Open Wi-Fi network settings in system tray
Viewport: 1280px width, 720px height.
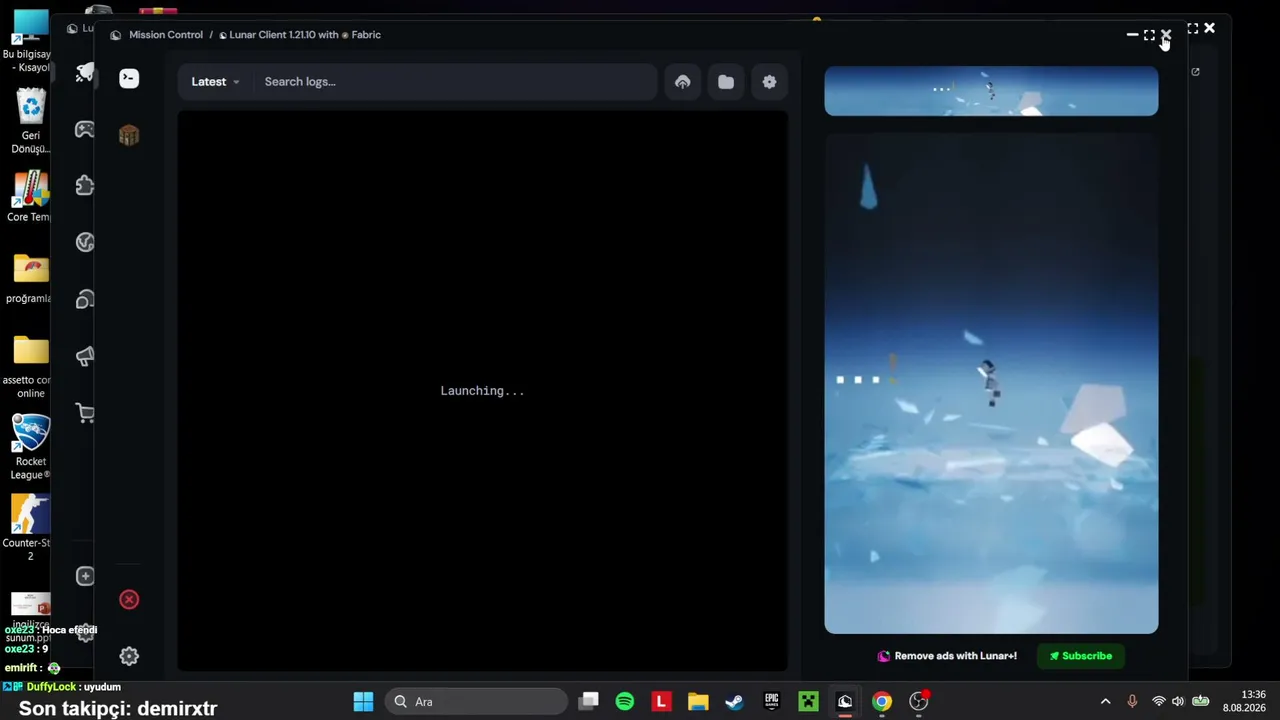pos(1158,702)
